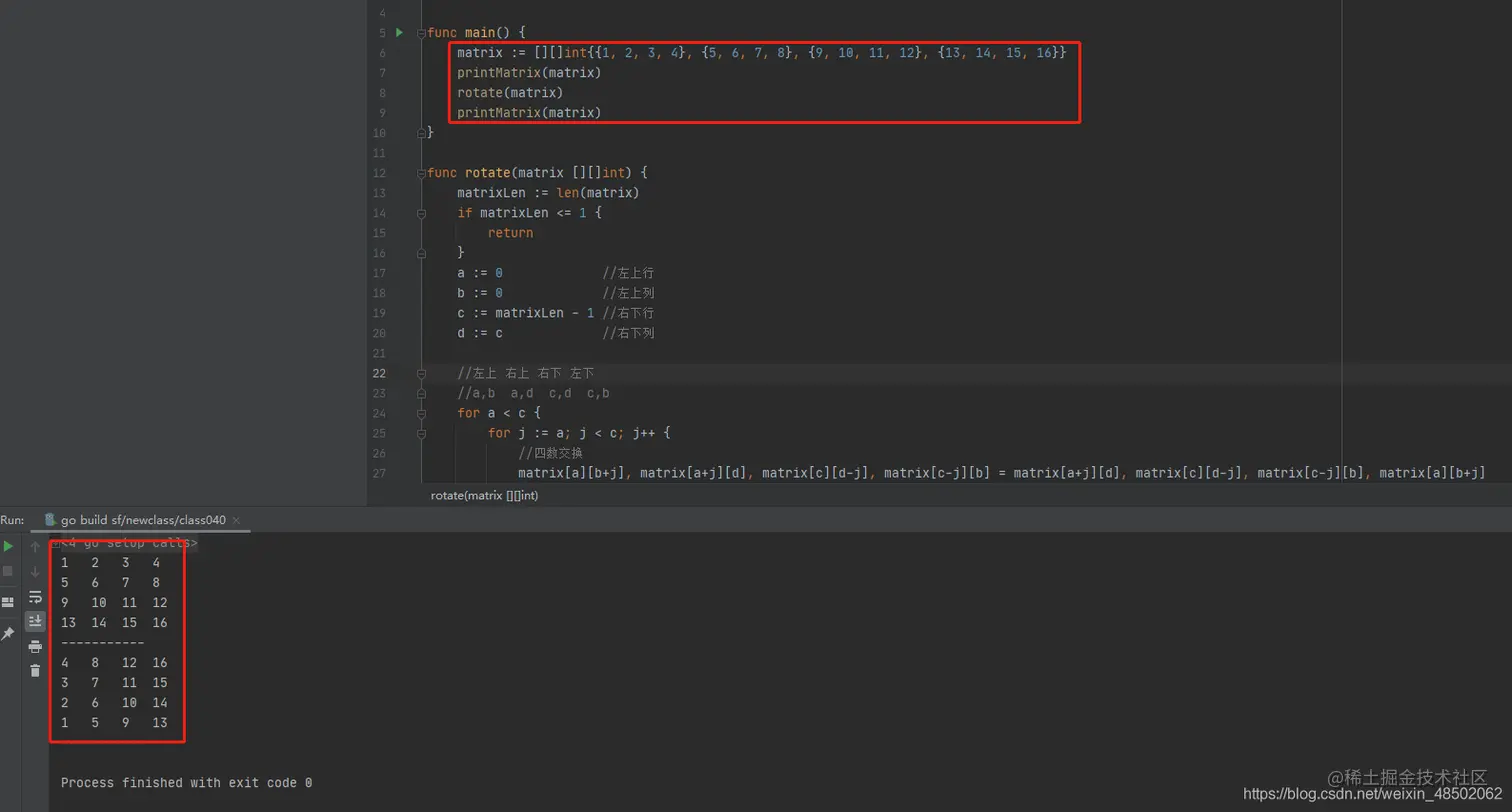This screenshot has height=812, width=1512.
Task: Run main from the gutter icon
Action: [x=399, y=33]
